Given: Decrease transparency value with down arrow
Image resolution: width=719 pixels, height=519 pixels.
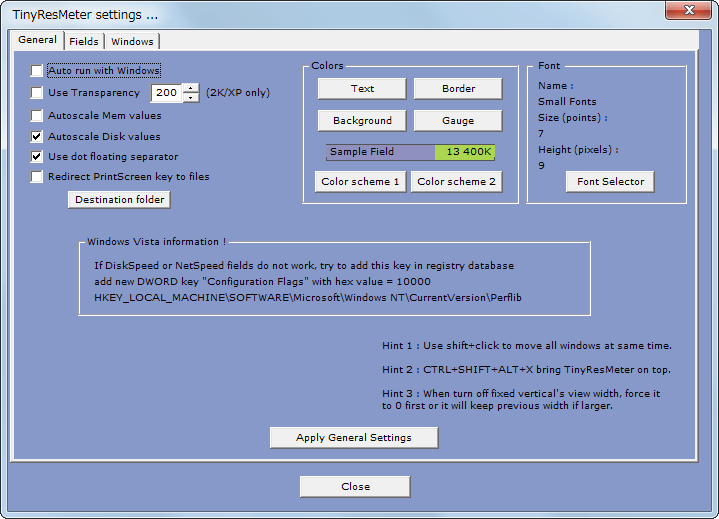Looking at the screenshot, I should (x=191, y=98).
